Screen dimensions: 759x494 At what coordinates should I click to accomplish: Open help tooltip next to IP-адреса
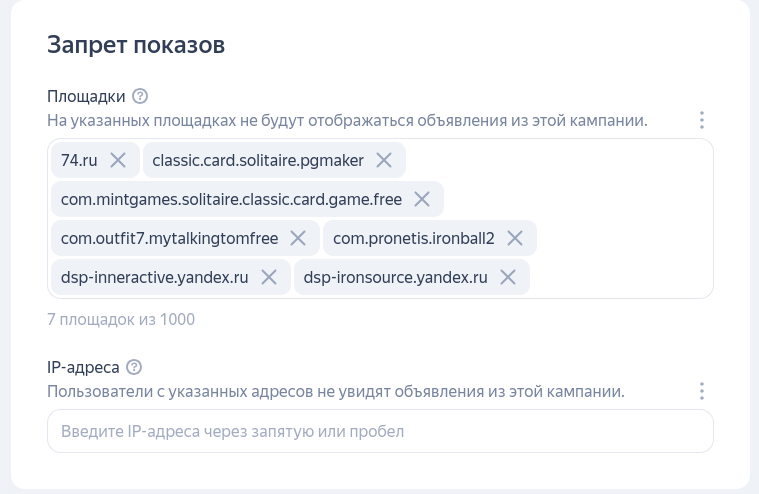[x=134, y=367]
